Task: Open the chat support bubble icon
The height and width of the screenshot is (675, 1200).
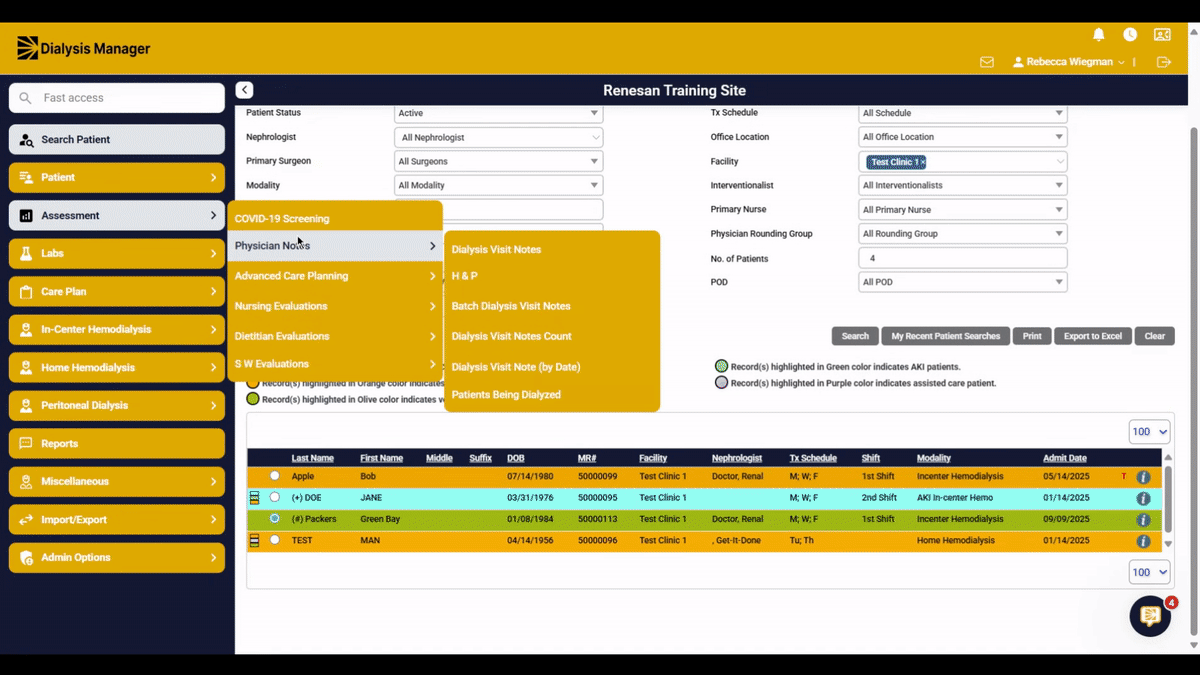Action: [x=1150, y=616]
